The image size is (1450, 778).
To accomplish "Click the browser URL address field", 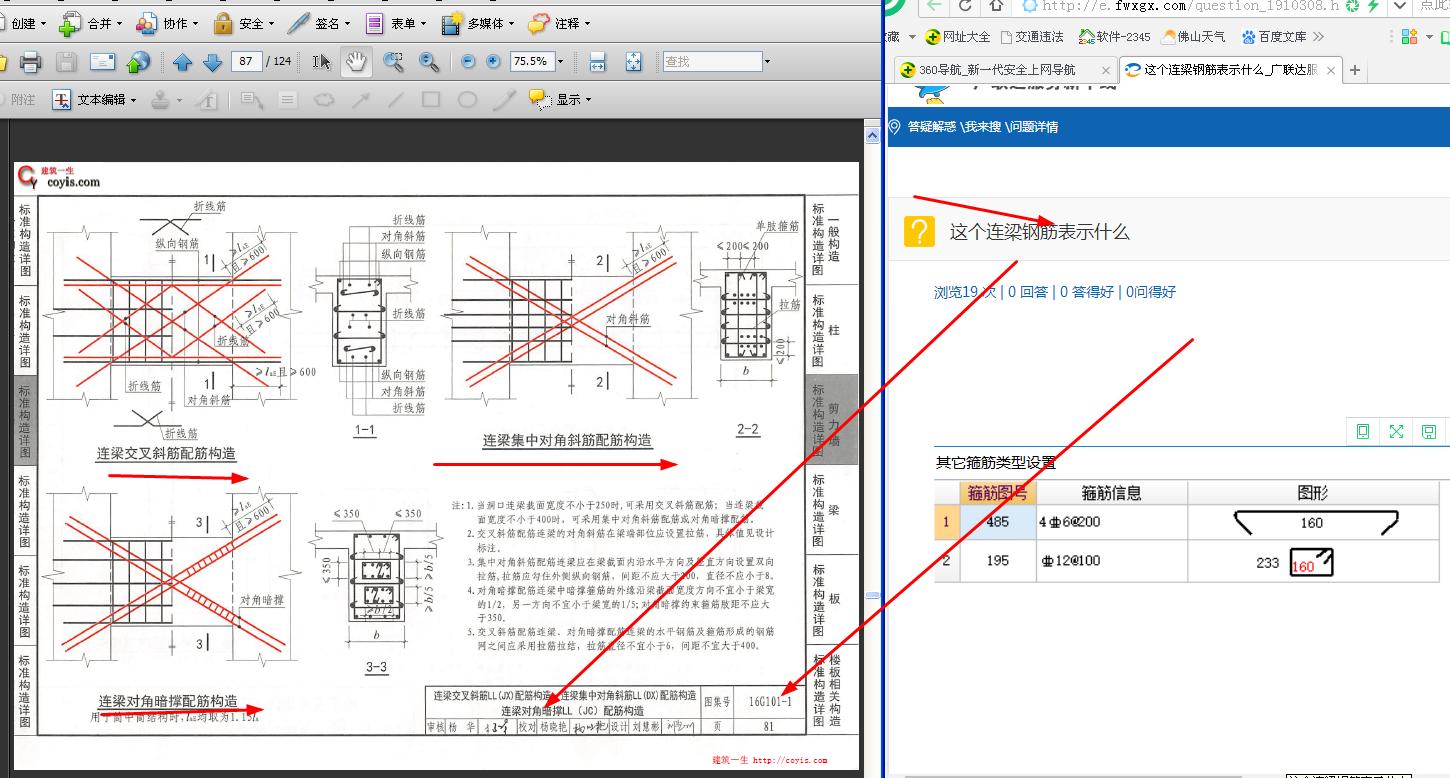I will coord(1191,6).
